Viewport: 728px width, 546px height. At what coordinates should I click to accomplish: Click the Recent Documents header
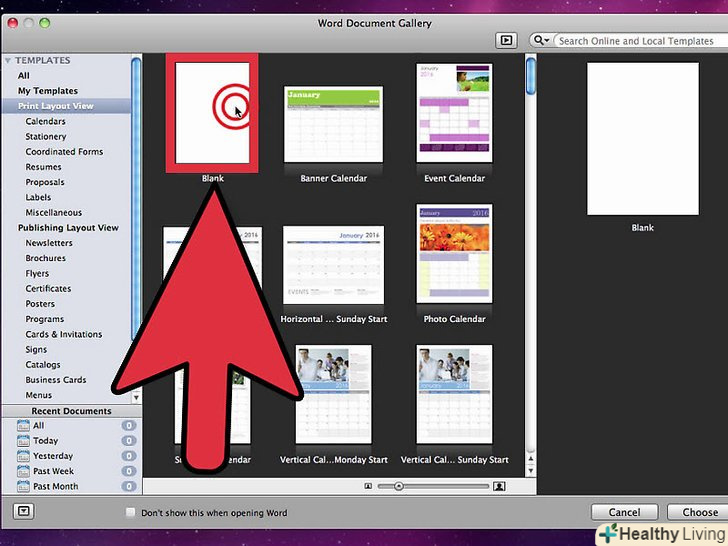72,411
